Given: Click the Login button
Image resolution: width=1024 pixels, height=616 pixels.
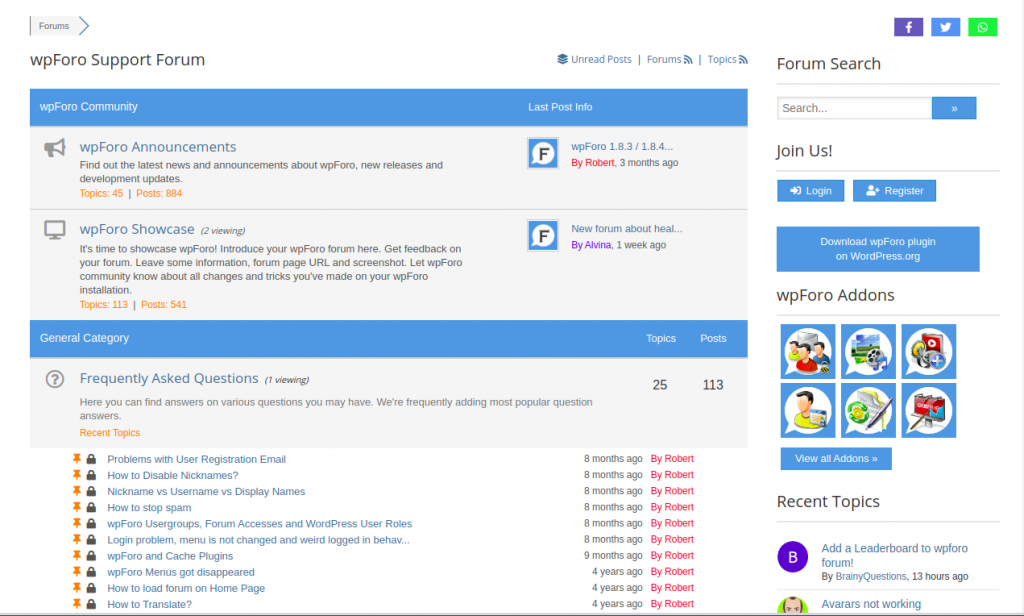Looking at the screenshot, I should 810,191.
